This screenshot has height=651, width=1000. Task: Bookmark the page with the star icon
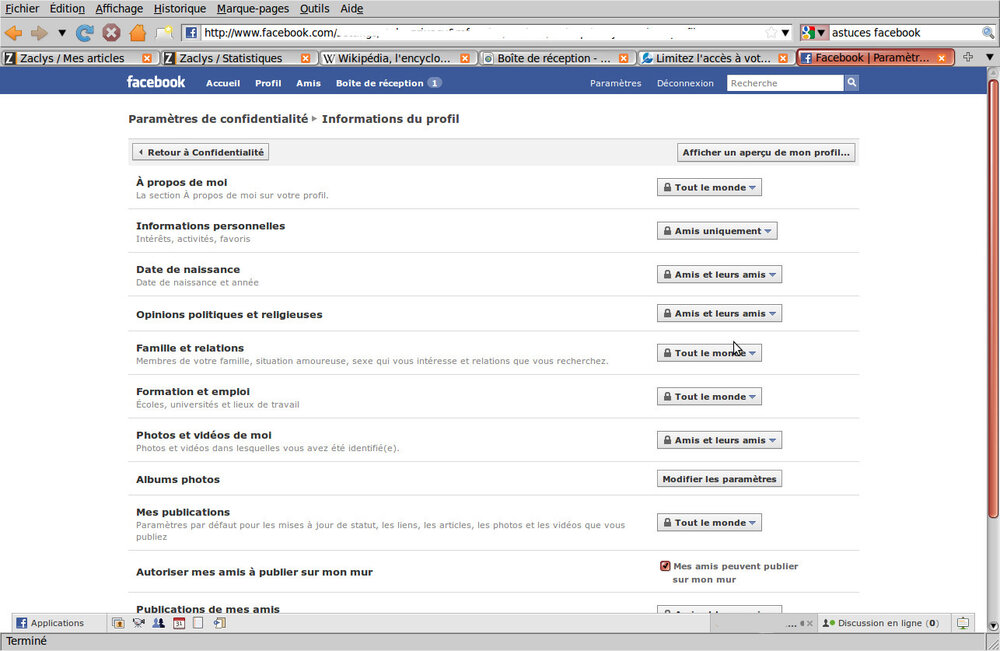click(x=770, y=32)
